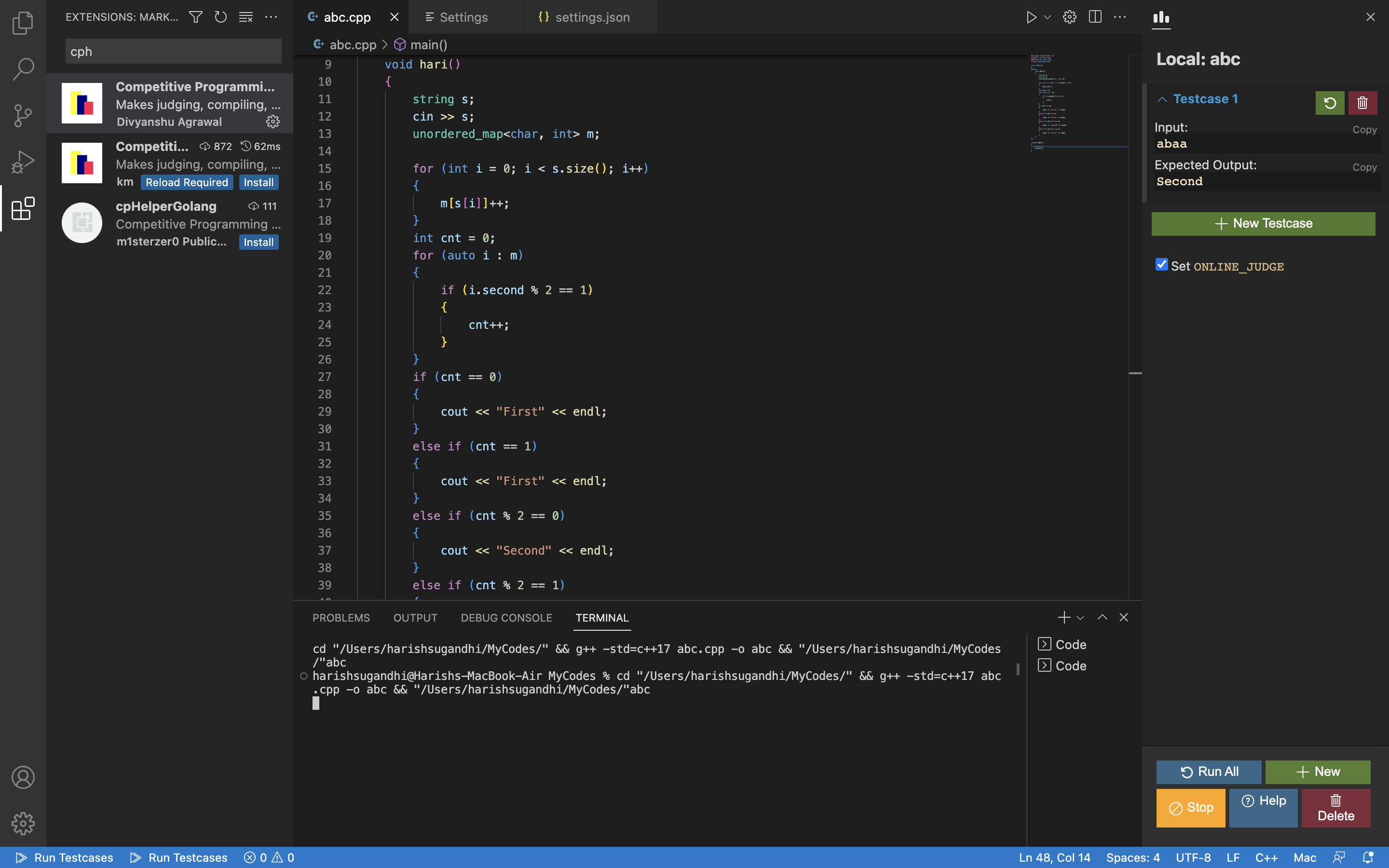Change indentation via Spaces: 4

click(1132, 858)
